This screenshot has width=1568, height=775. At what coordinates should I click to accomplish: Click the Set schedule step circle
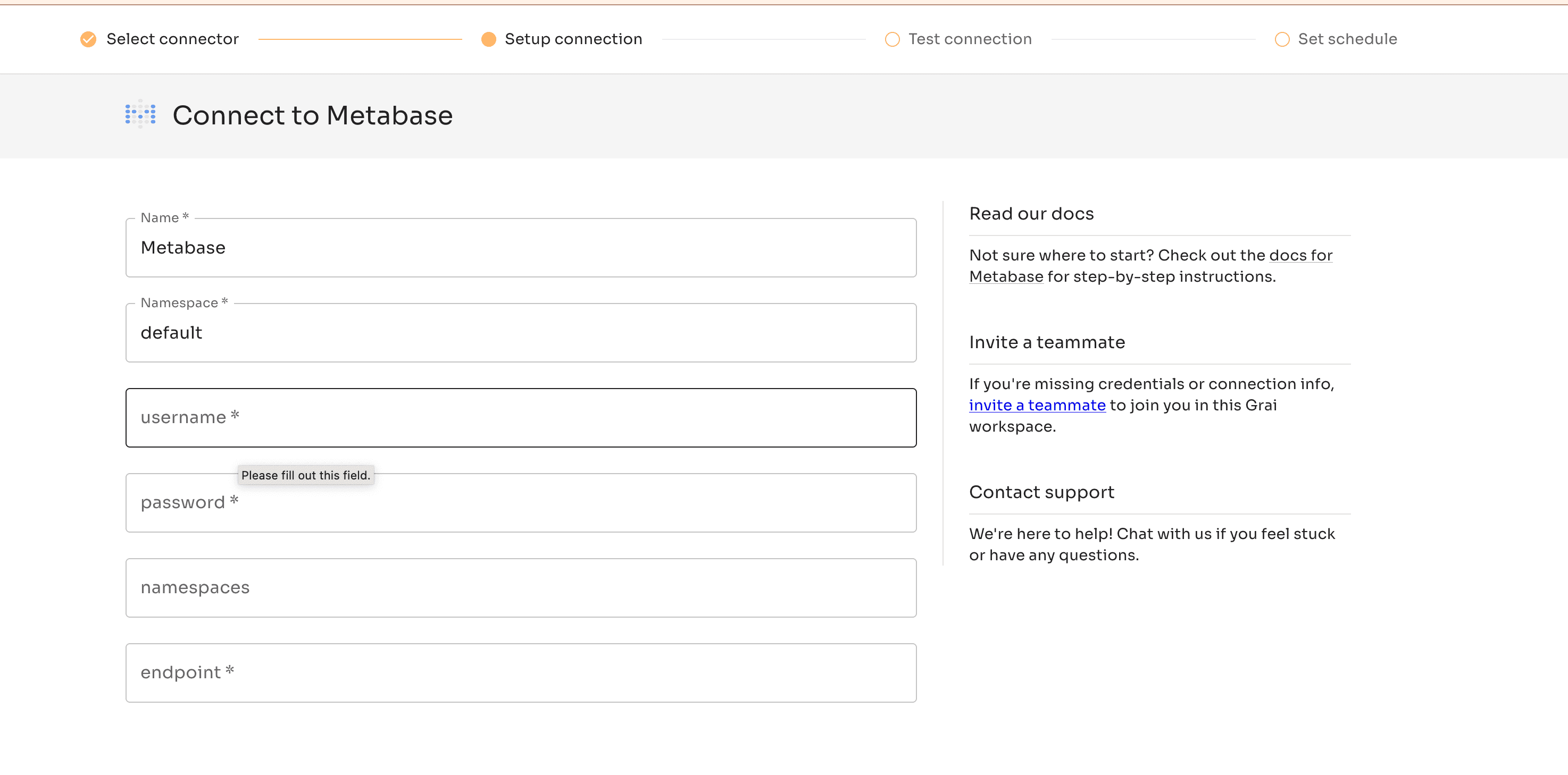click(1281, 39)
